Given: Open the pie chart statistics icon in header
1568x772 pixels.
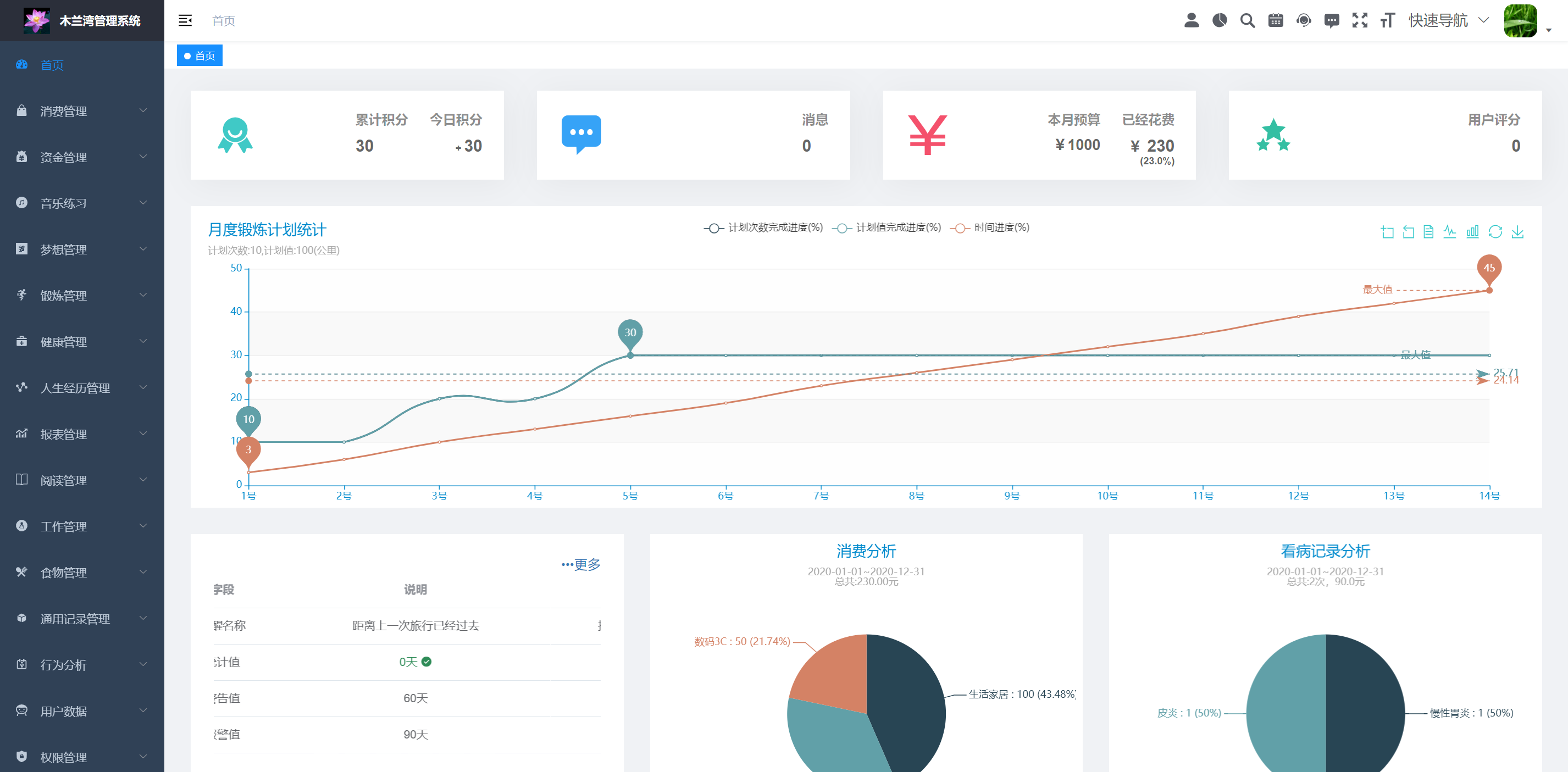Looking at the screenshot, I should pyautogui.click(x=1219, y=21).
